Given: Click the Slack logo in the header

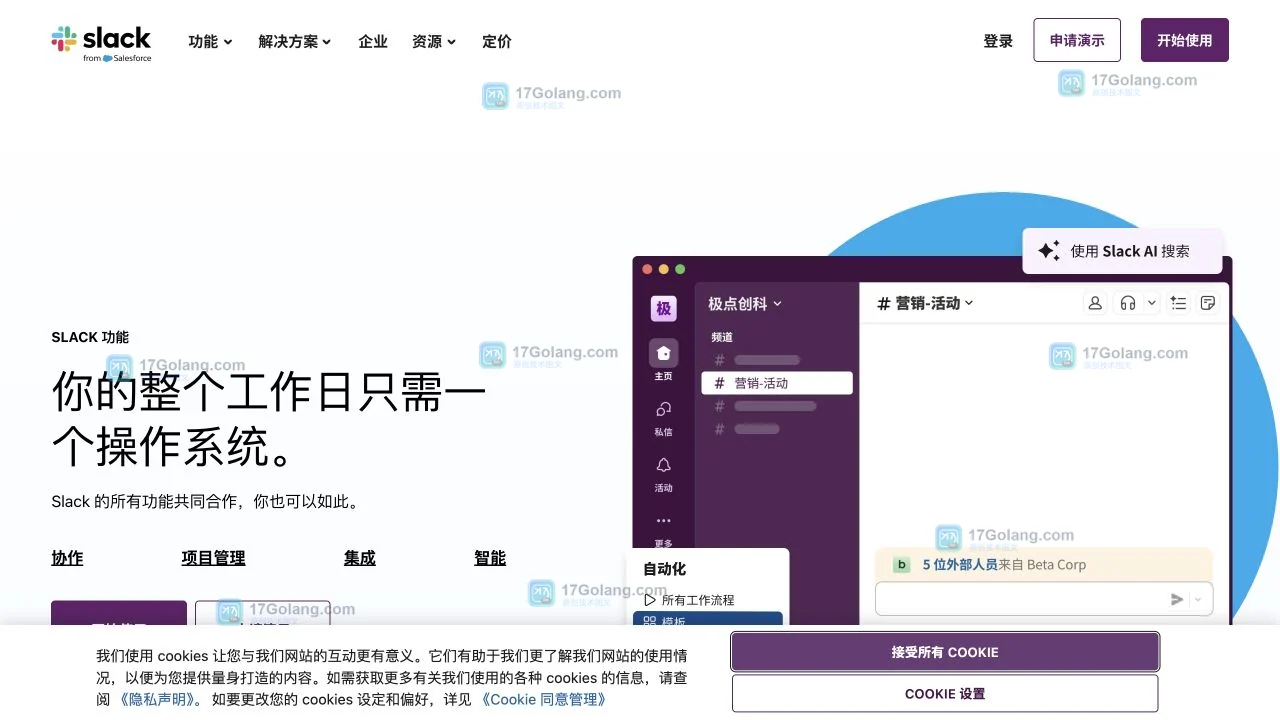Looking at the screenshot, I should pyautogui.click(x=101, y=43).
